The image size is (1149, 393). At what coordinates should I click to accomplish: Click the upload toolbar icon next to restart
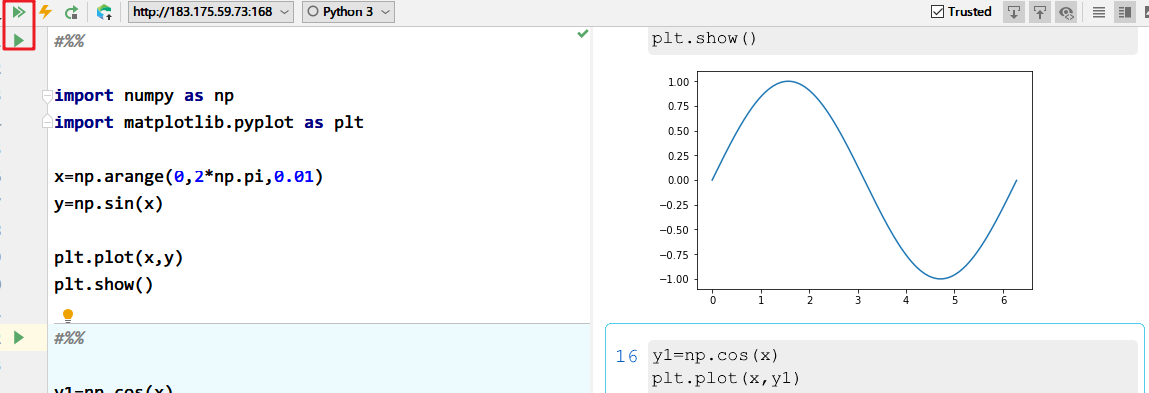105,12
